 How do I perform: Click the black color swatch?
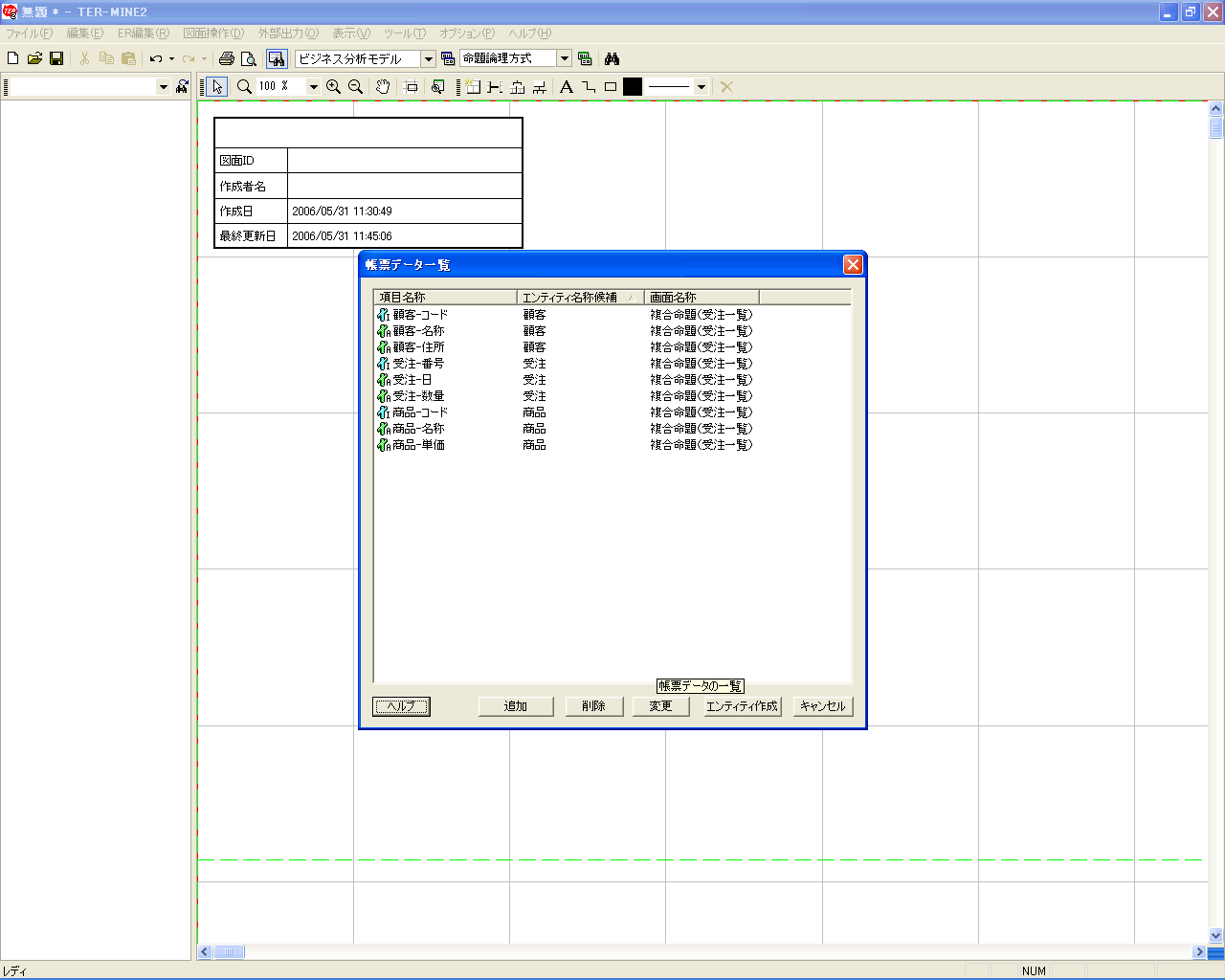[633, 87]
